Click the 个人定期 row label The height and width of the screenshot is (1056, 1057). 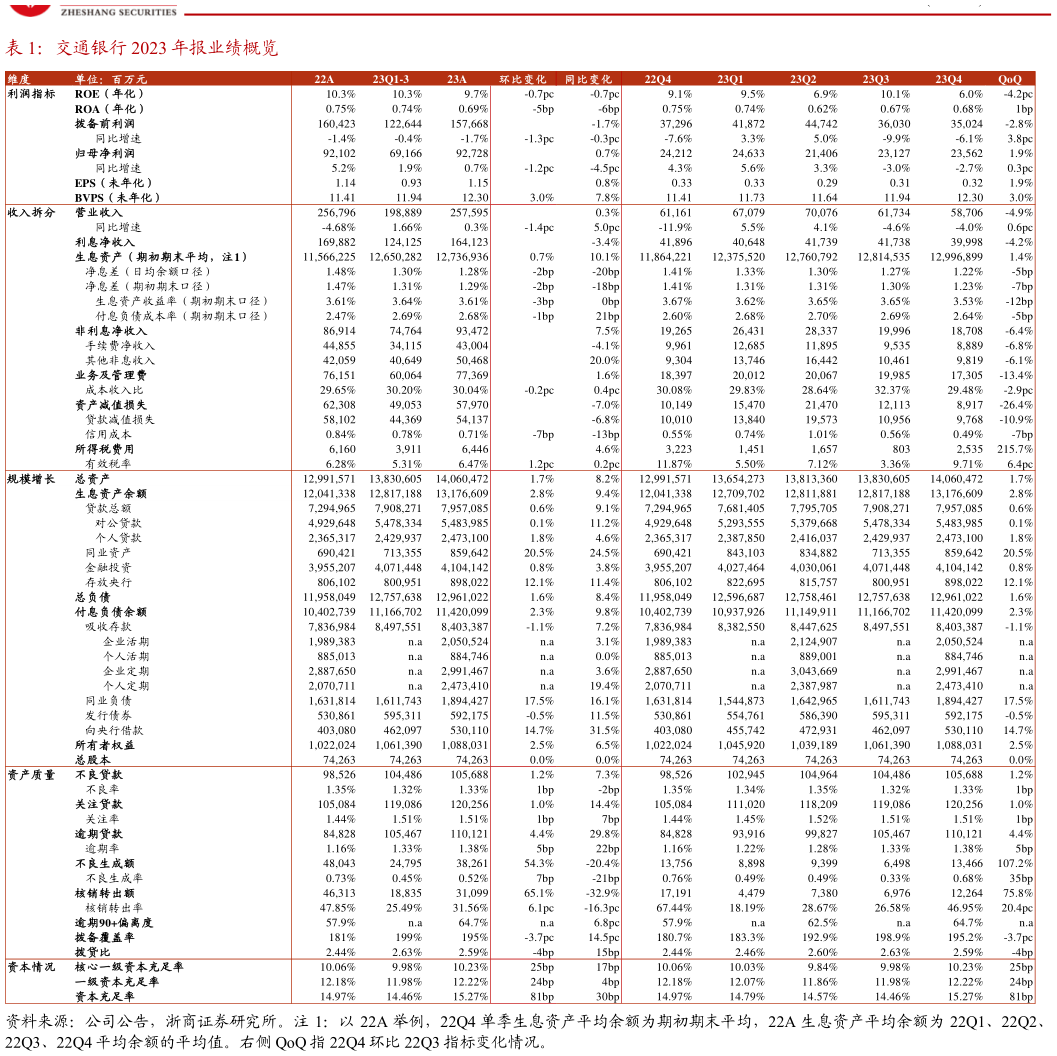point(126,686)
